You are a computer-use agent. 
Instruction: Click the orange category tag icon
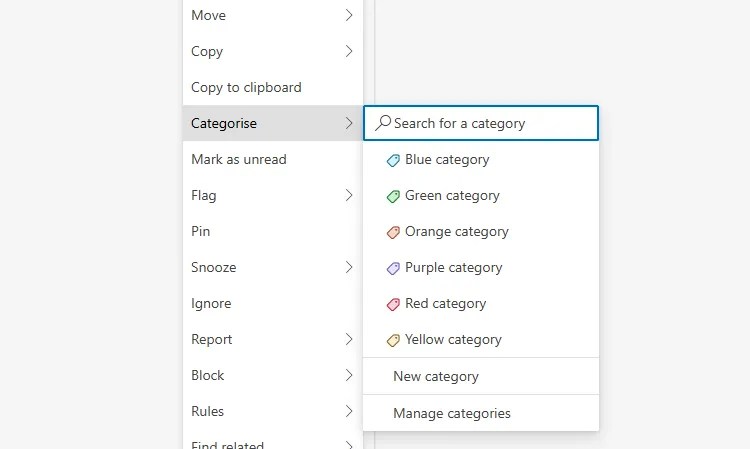[393, 232]
